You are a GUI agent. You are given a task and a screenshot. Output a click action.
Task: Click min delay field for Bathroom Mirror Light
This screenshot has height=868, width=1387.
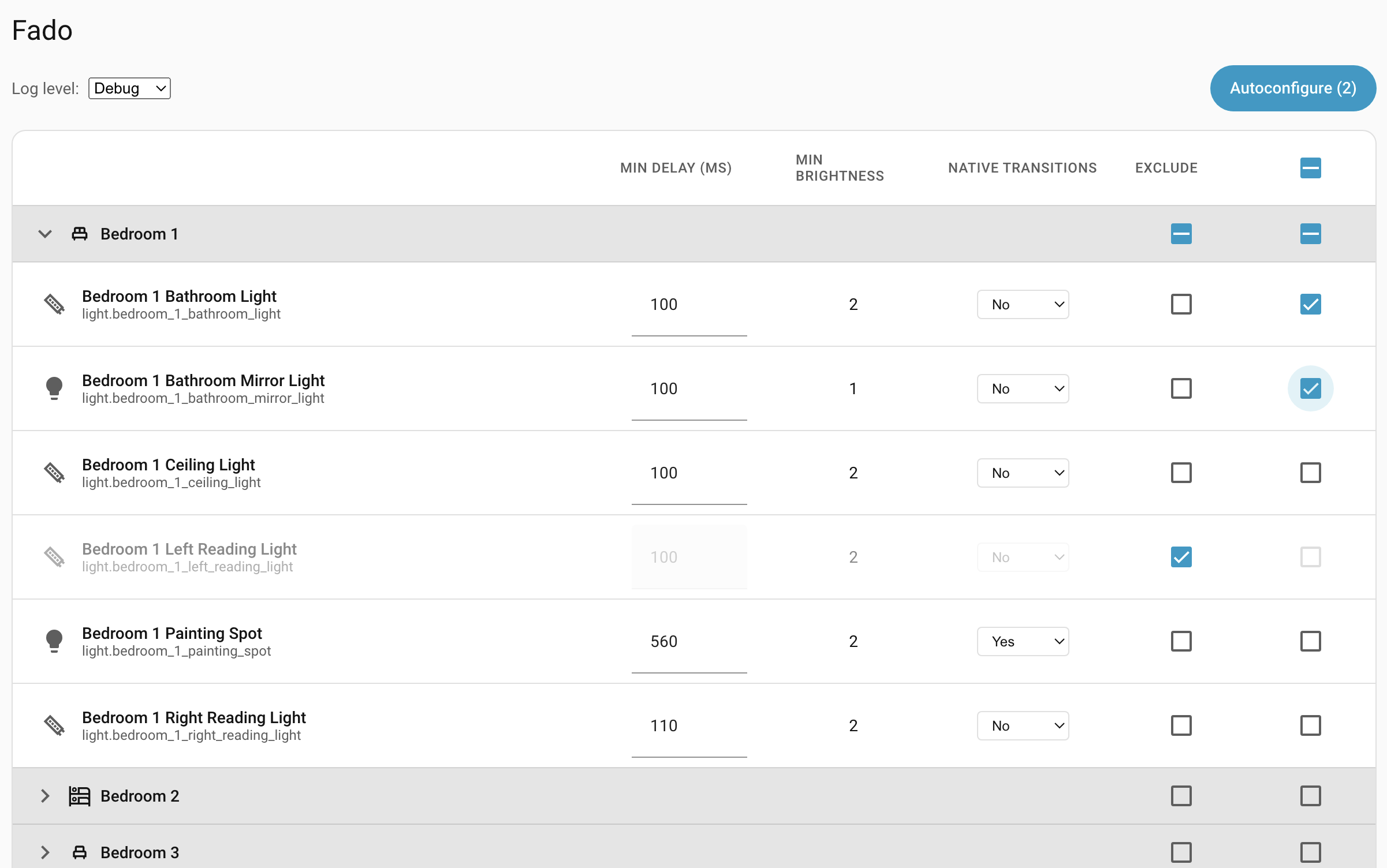(x=689, y=388)
